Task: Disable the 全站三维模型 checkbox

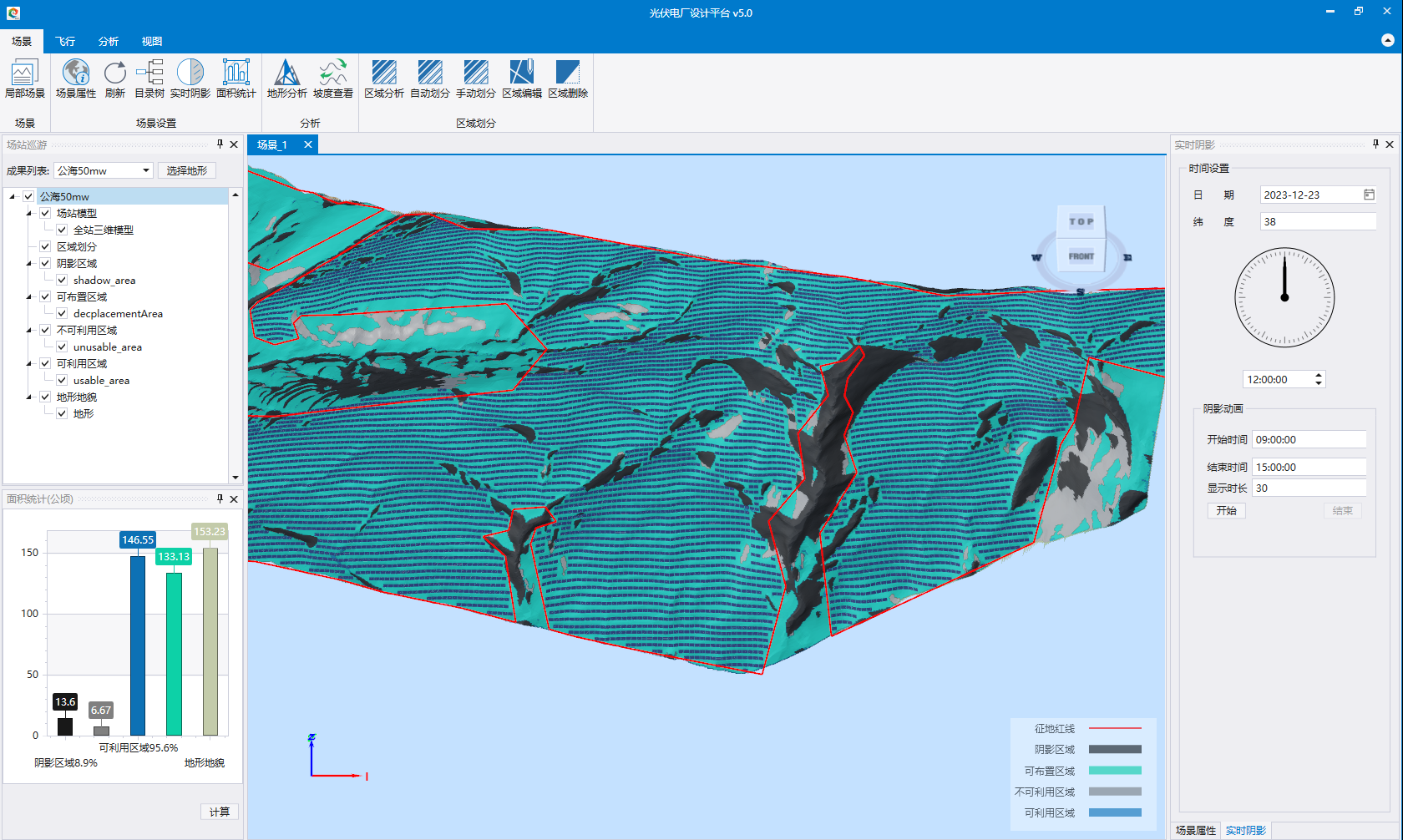Action: tap(62, 230)
